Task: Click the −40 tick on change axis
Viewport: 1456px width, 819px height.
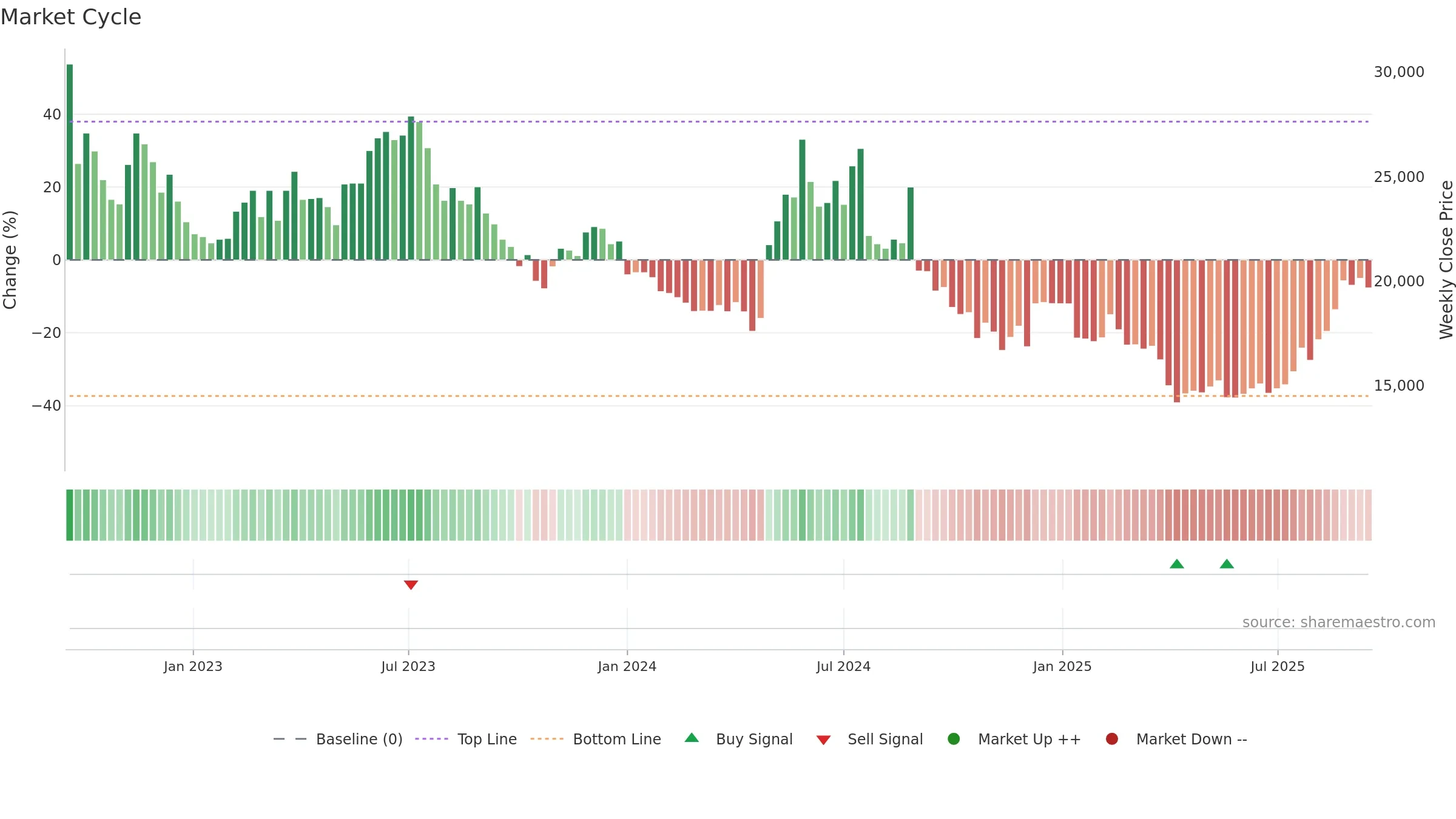Action: (46, 405)
